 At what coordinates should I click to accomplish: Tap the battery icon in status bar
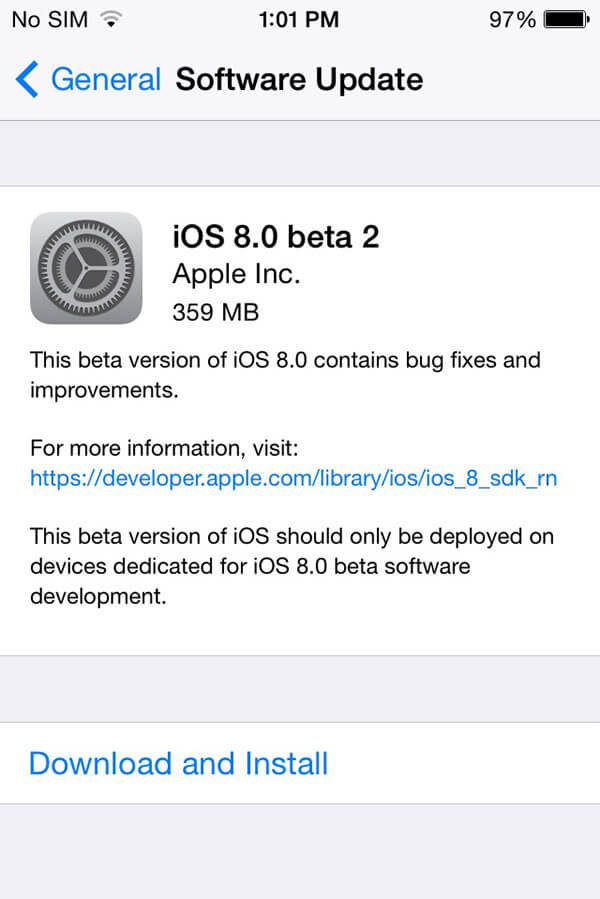pyautogui.click(x=567, y=19)
